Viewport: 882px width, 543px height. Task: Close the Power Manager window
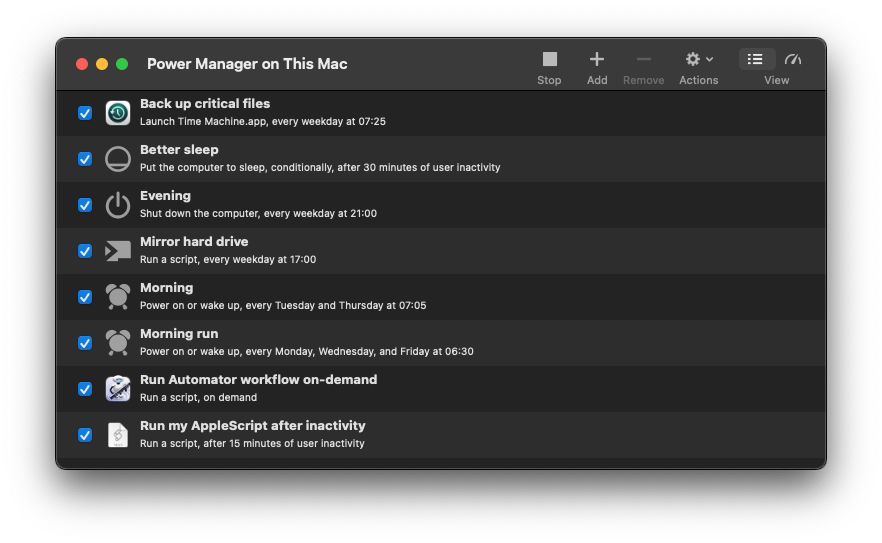point(82,64)
